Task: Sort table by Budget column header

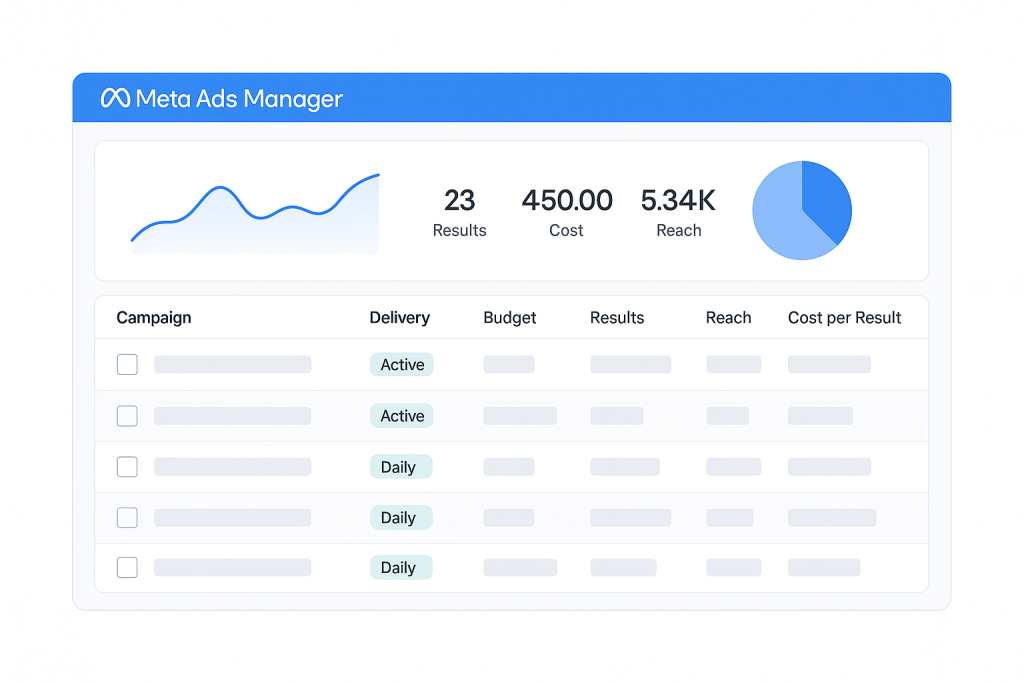Action: coord(510,318)
